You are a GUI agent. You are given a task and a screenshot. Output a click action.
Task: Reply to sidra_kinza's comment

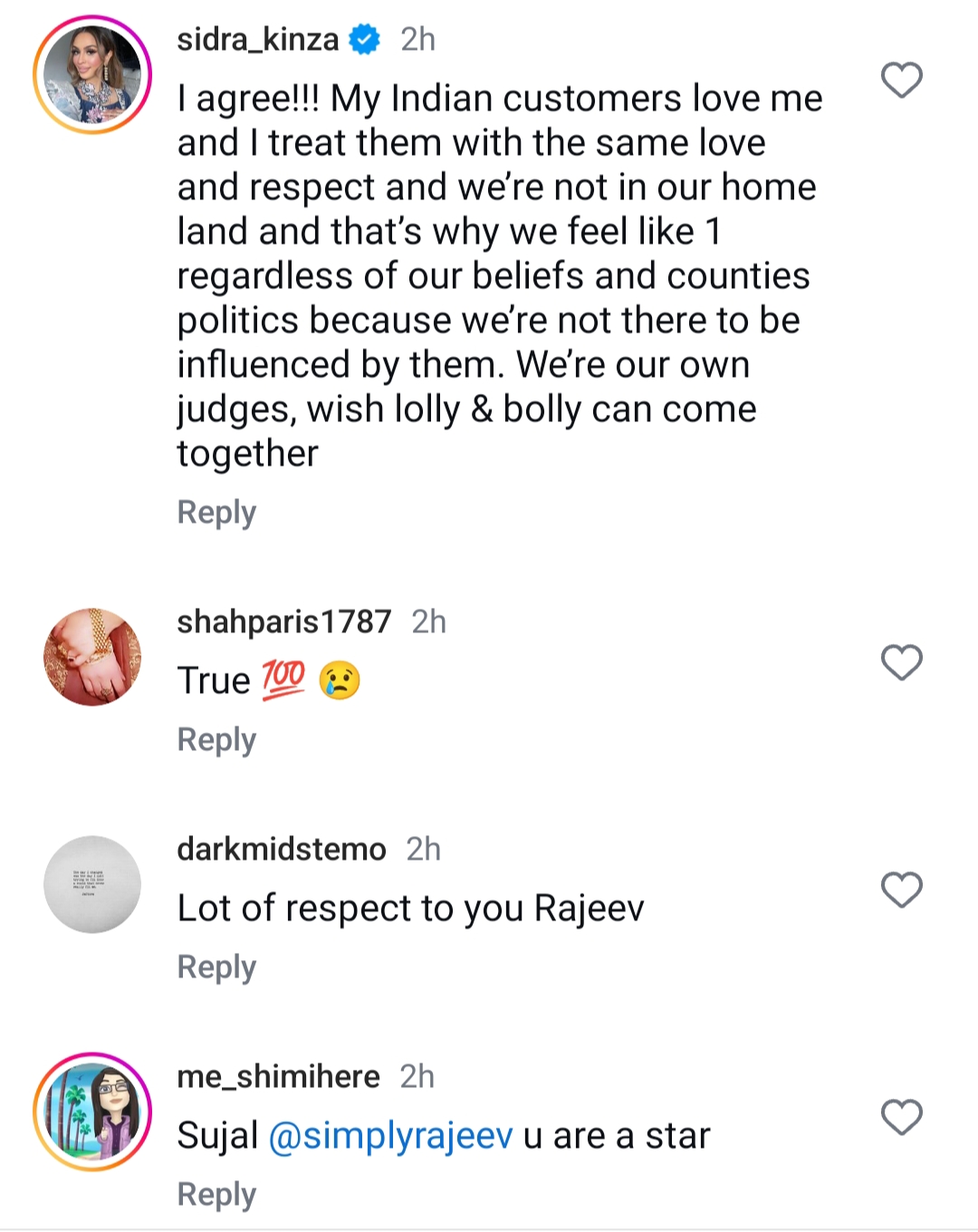216,512
